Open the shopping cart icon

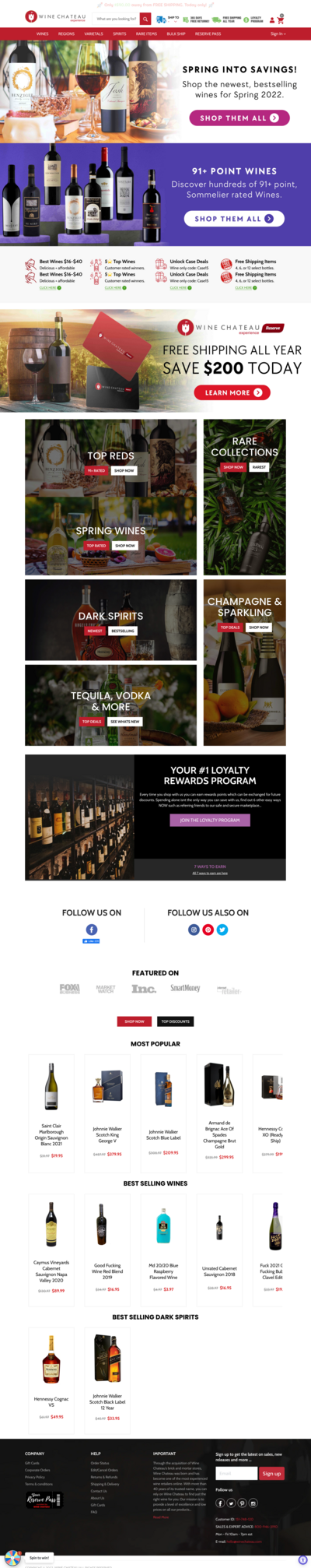click(x=281, y=19)
